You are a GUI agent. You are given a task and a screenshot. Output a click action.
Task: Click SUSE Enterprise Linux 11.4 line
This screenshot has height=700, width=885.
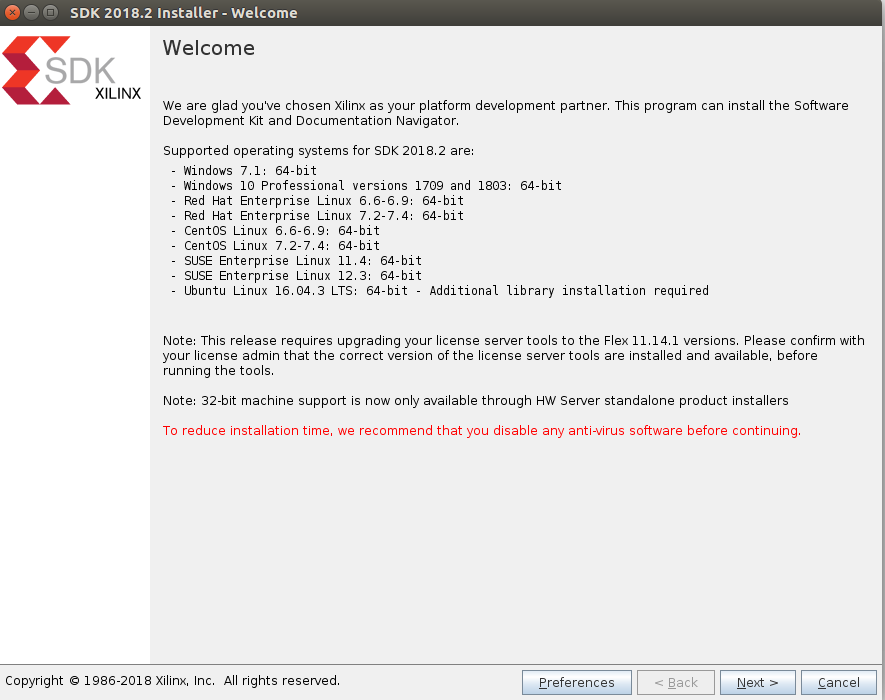pos(296,260)
